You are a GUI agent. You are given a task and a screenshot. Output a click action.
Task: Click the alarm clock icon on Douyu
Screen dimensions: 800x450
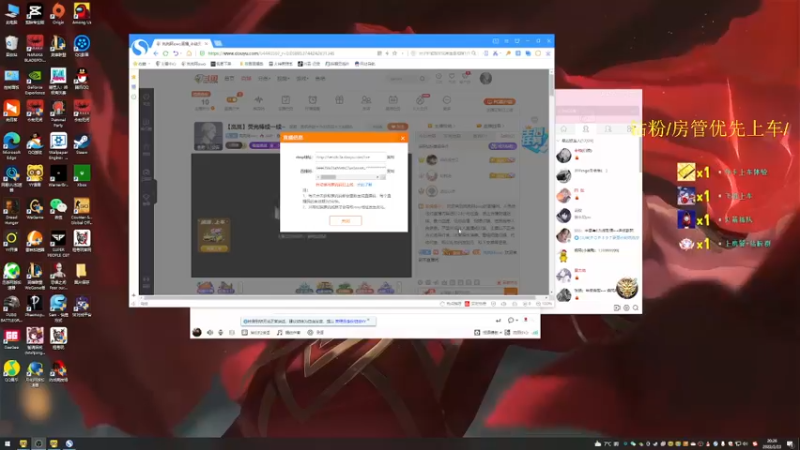point(313,101)
